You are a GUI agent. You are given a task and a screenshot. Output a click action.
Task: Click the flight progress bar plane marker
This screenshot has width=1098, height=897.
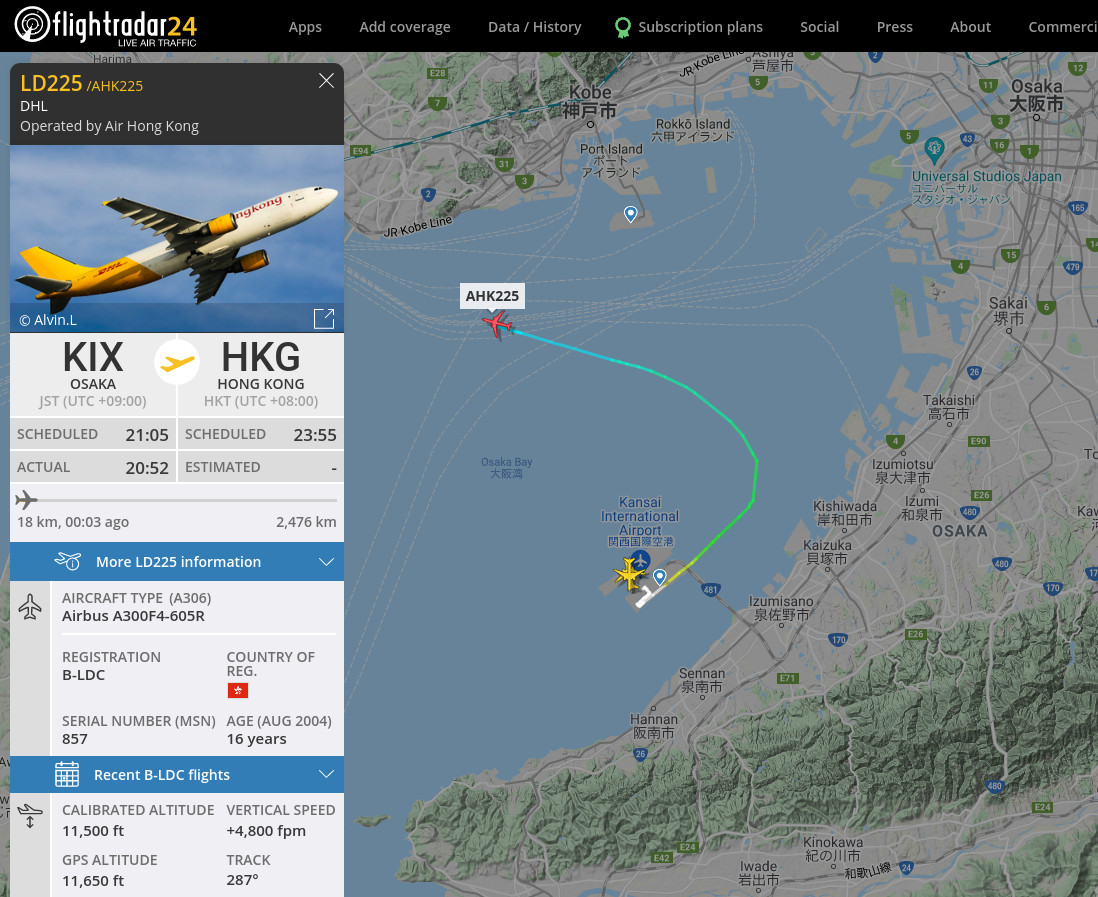tap(26, 500)
